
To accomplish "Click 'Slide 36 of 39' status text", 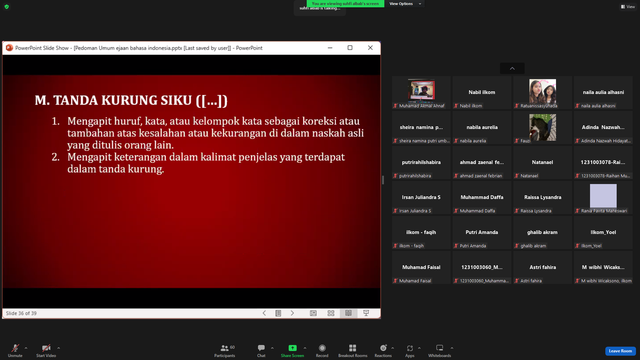I will [21, 313].
